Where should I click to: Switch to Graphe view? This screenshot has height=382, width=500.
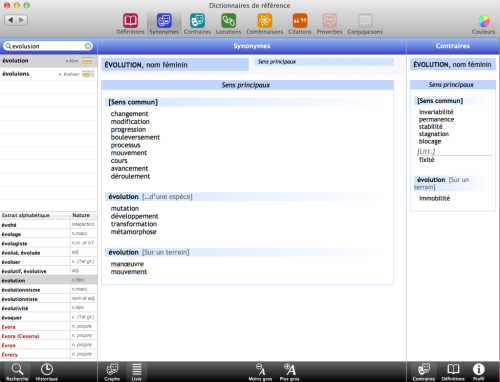pos(112,372)
